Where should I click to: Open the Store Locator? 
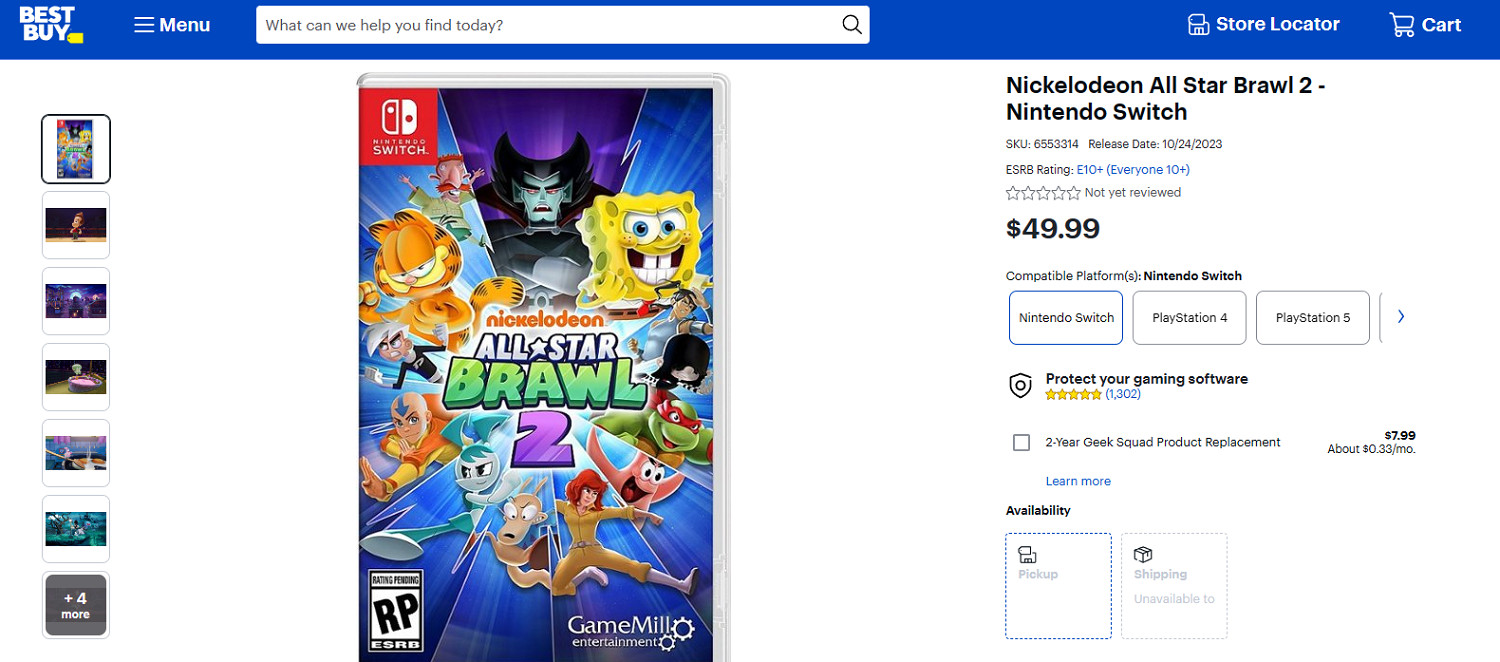[1263, 25]
